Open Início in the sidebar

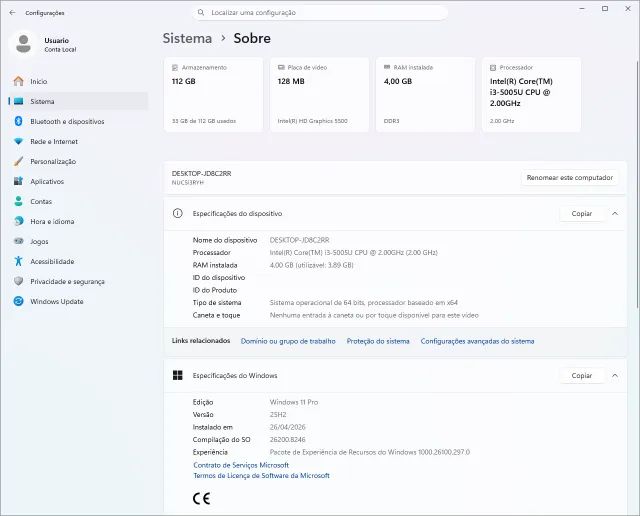click(78, 81)
